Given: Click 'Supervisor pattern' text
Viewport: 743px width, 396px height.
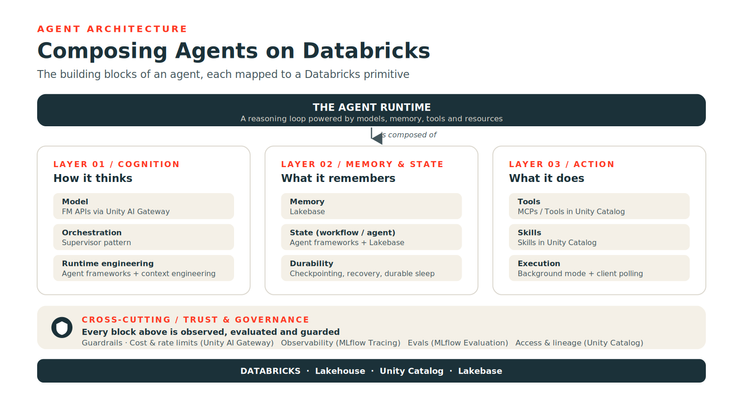Looking at the screenshot, I should [96, 243].
